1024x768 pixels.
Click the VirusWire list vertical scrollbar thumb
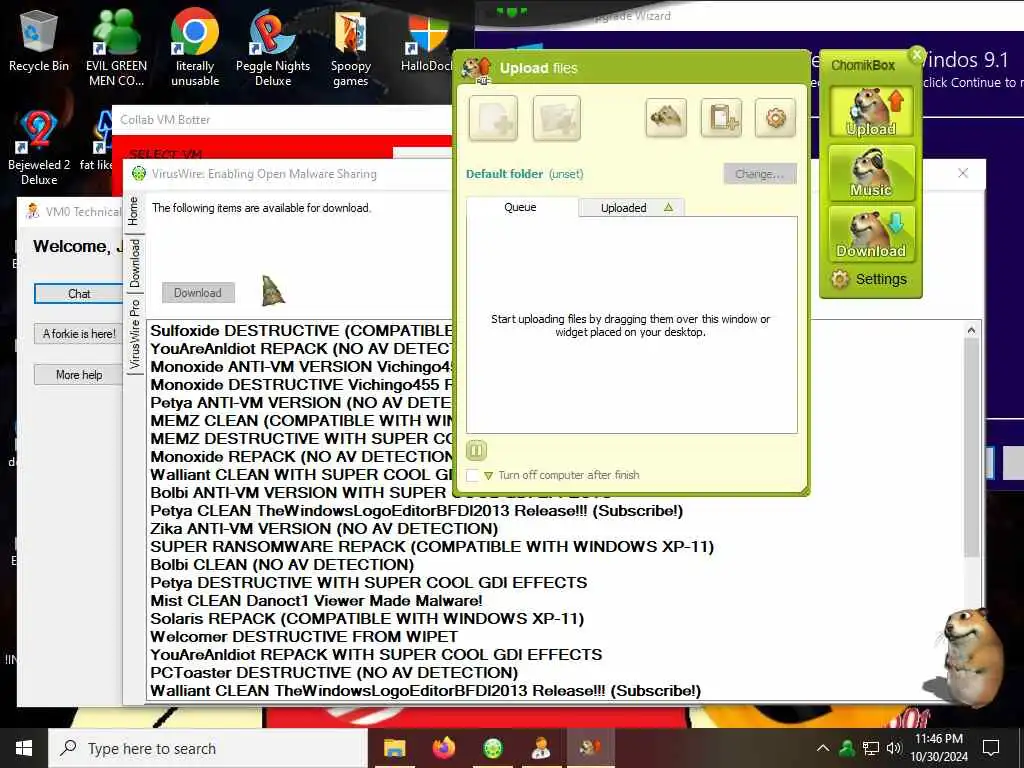click(x=972, y=447)
